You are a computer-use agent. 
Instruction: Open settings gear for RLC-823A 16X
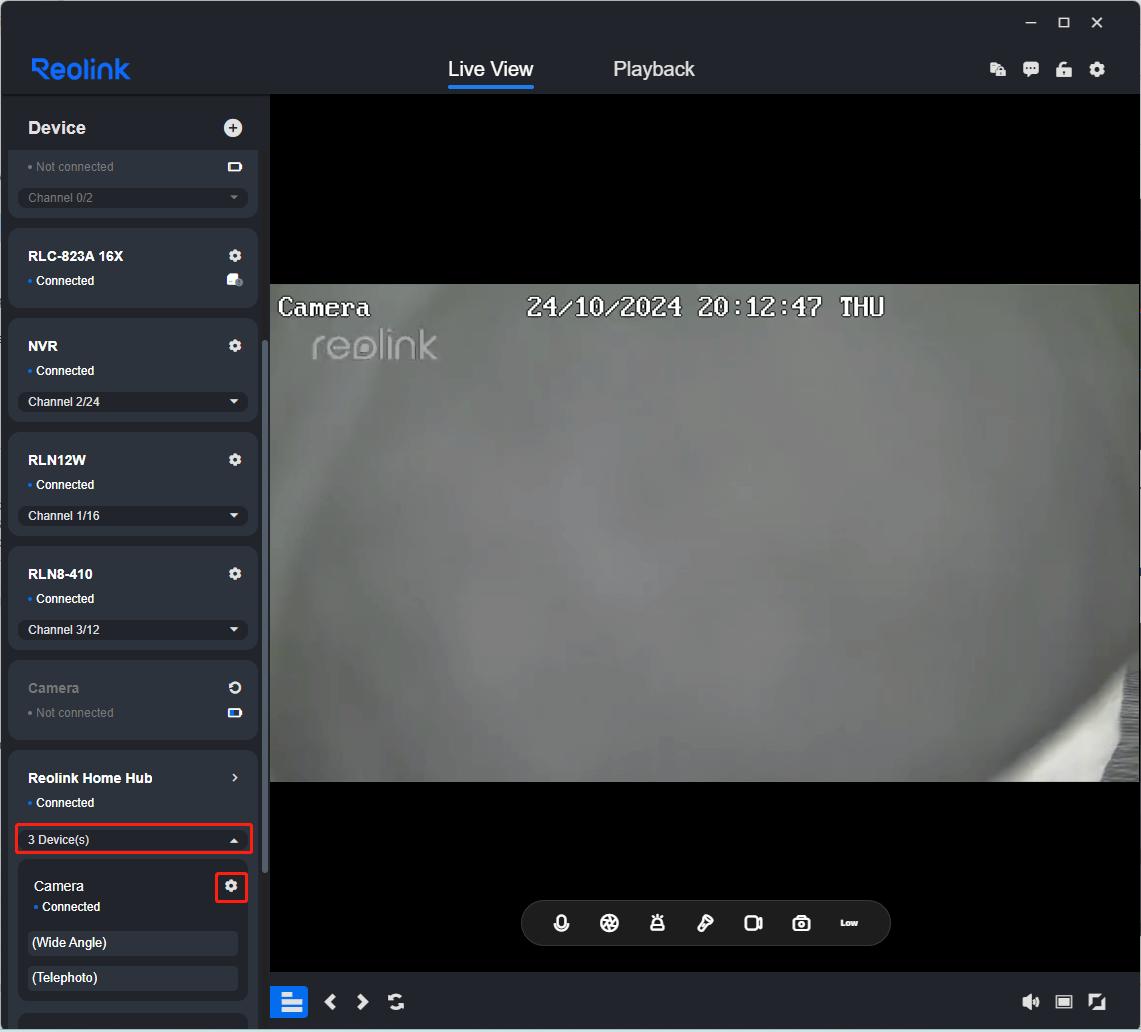pos(235,255)
